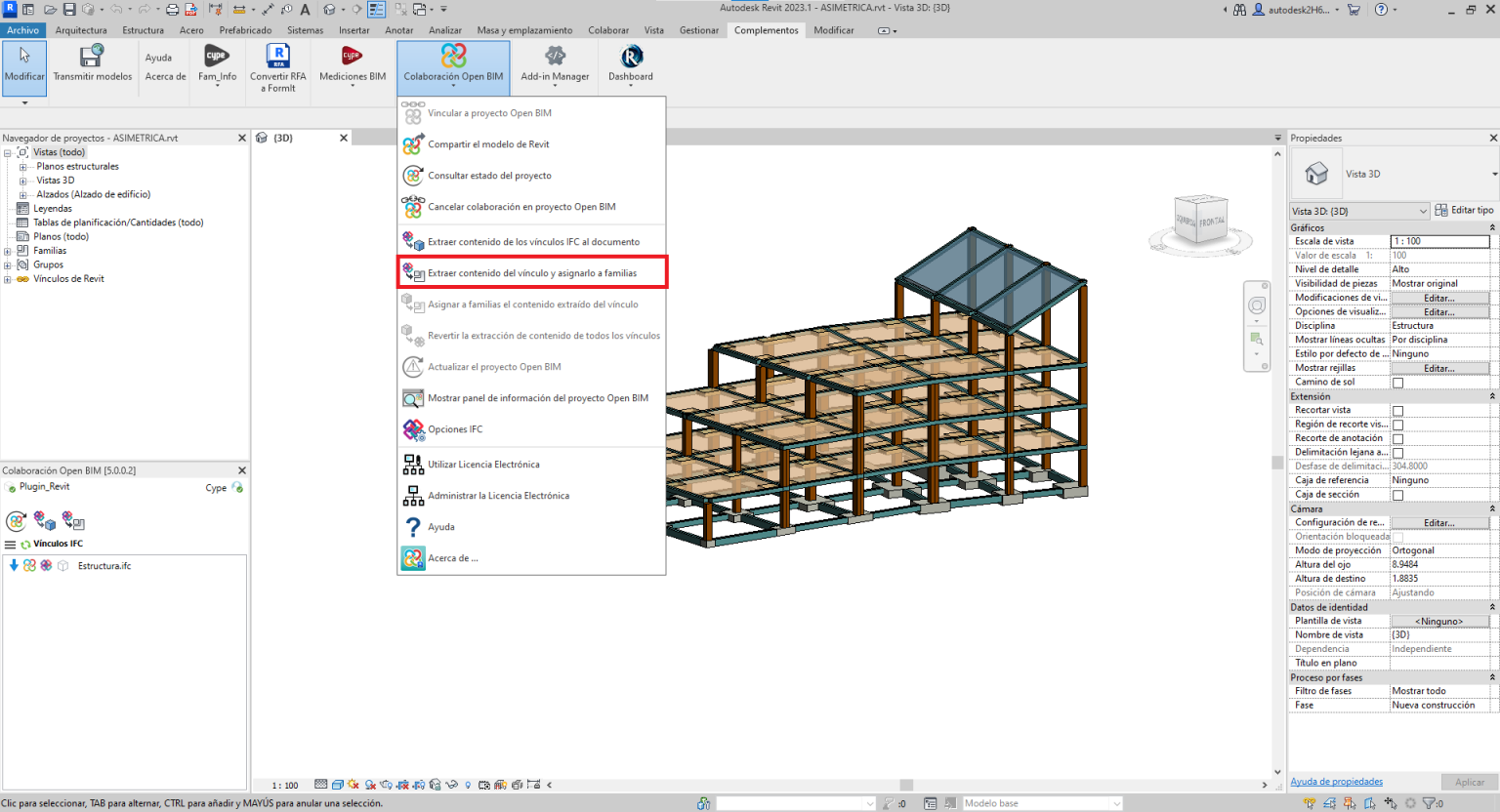
Task: Expand the Vistas 3D tree node
Action: coord(23,181)
